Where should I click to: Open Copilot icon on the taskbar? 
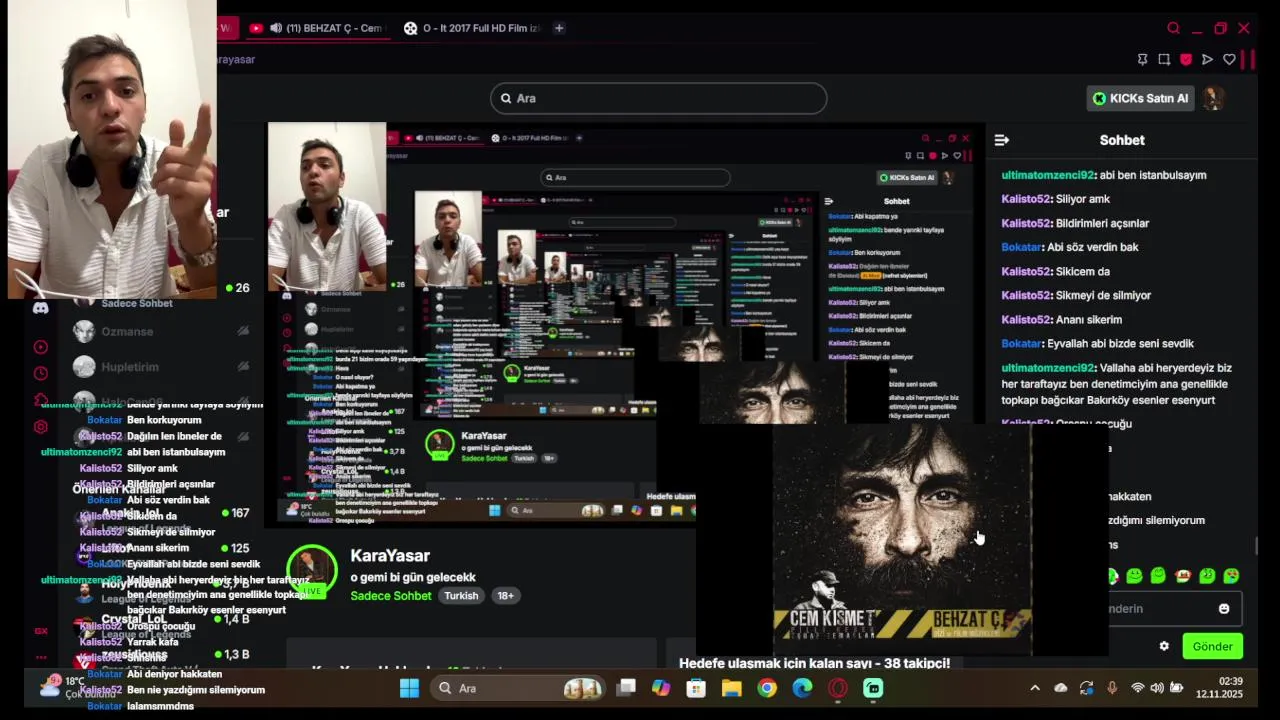[x=661, y=688]
